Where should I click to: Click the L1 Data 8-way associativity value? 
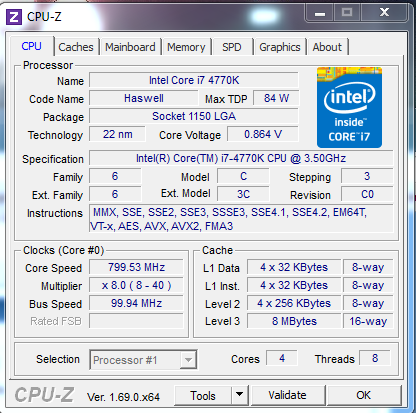[368, 267]
